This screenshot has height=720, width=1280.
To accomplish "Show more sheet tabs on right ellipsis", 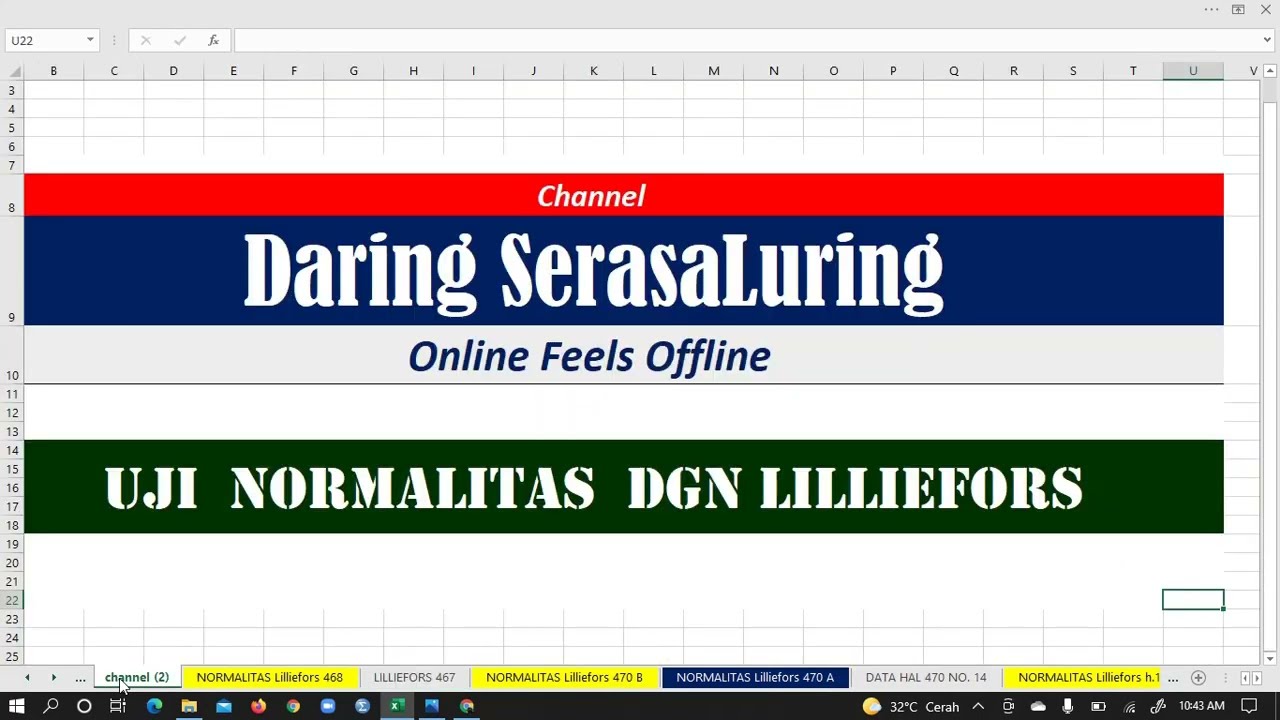I will click(x=1172, y=678).
